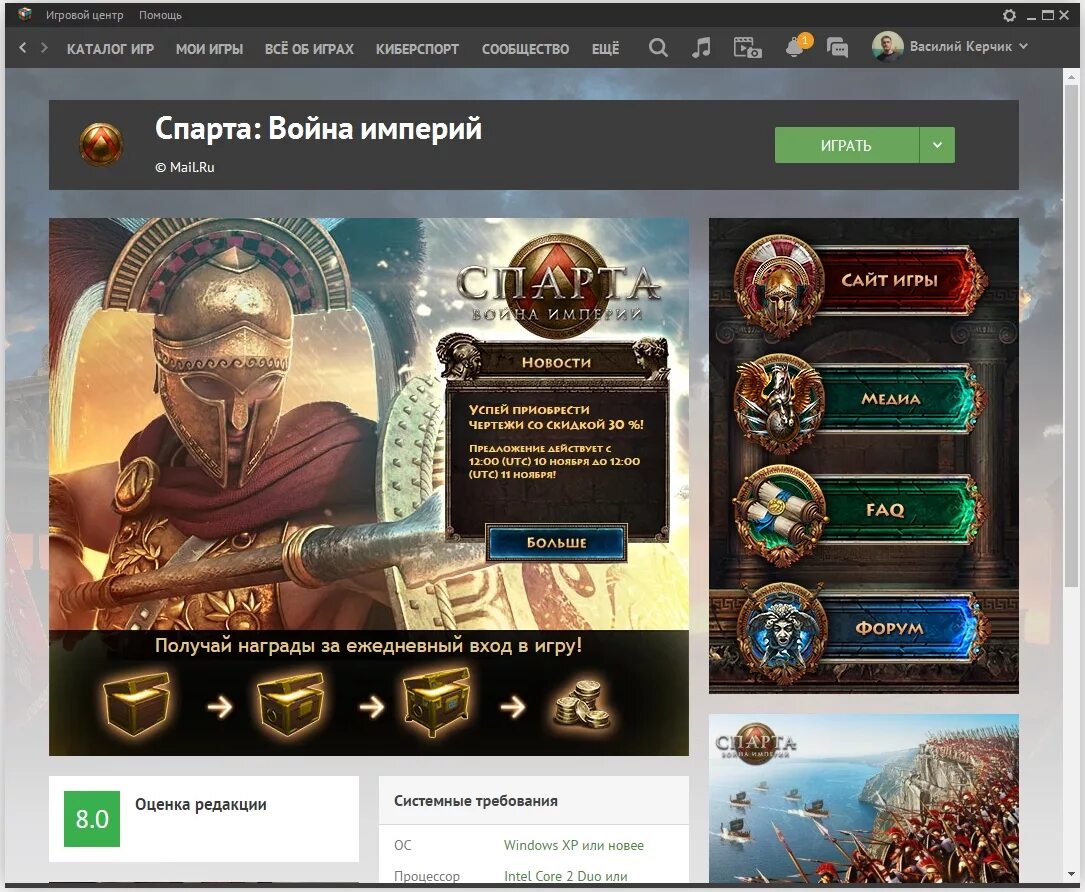The image size is (1085, 892).
Task: Open the Сообщество section
Action: [525, 48]
